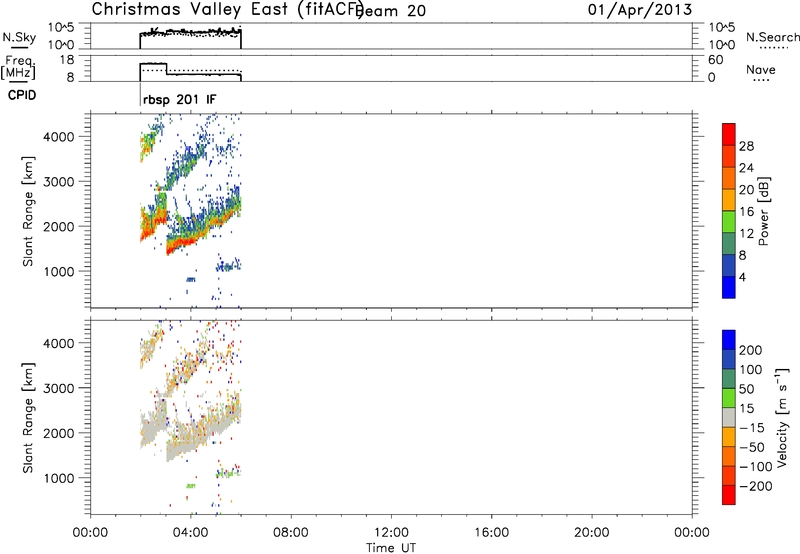Click the '-50' label on the Velocity colorbar
The height and width of the screenshot is (554, 800).
[x=752, y=447]
